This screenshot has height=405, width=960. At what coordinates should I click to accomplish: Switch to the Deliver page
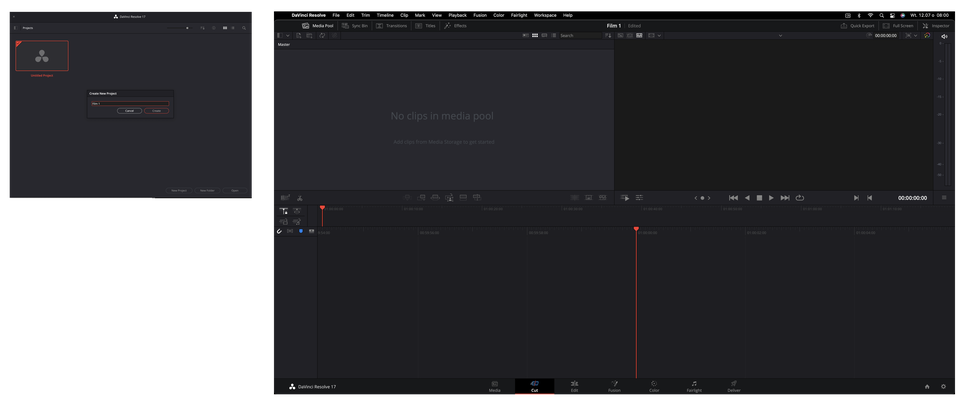point(733,386)
